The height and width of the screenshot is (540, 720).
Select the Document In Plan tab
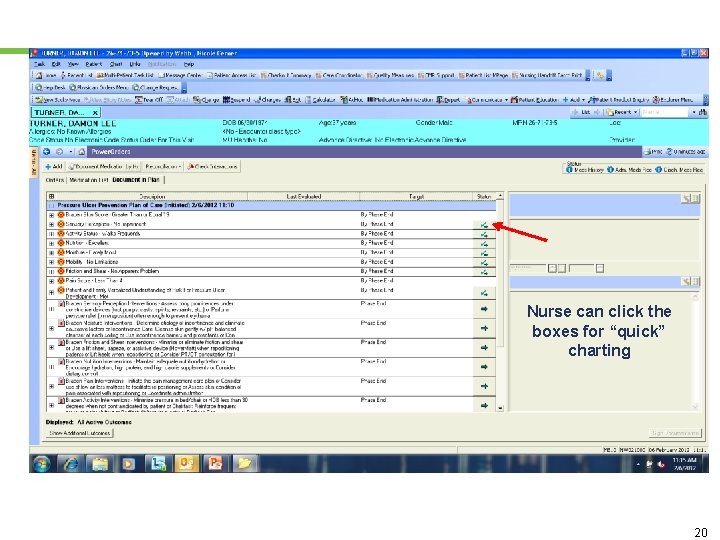[x=136, y=180]
